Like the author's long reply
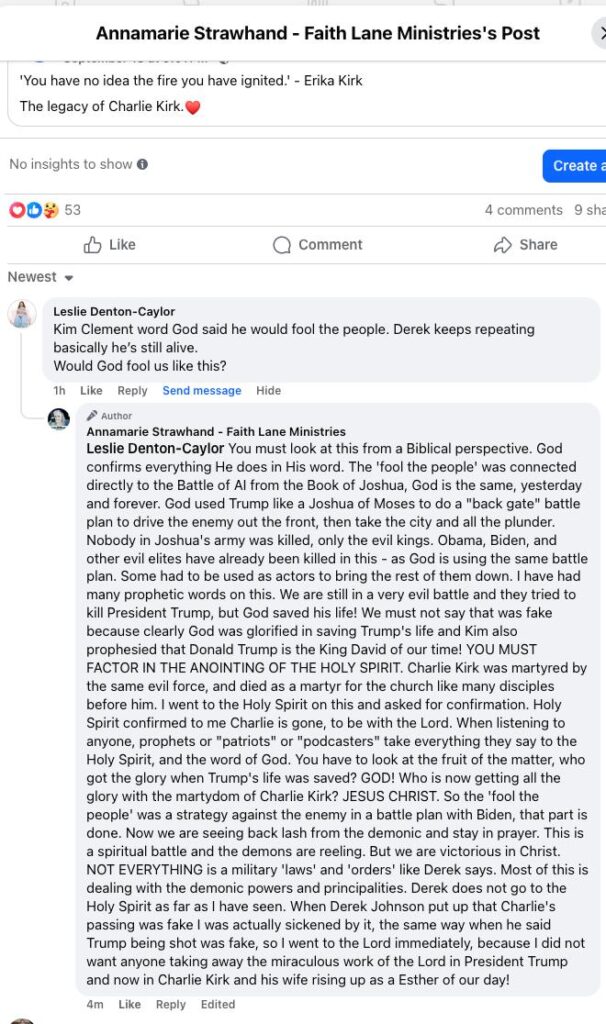Image resolution: width=606 pixels, height=1024 pixels. tap(129, 1004)
